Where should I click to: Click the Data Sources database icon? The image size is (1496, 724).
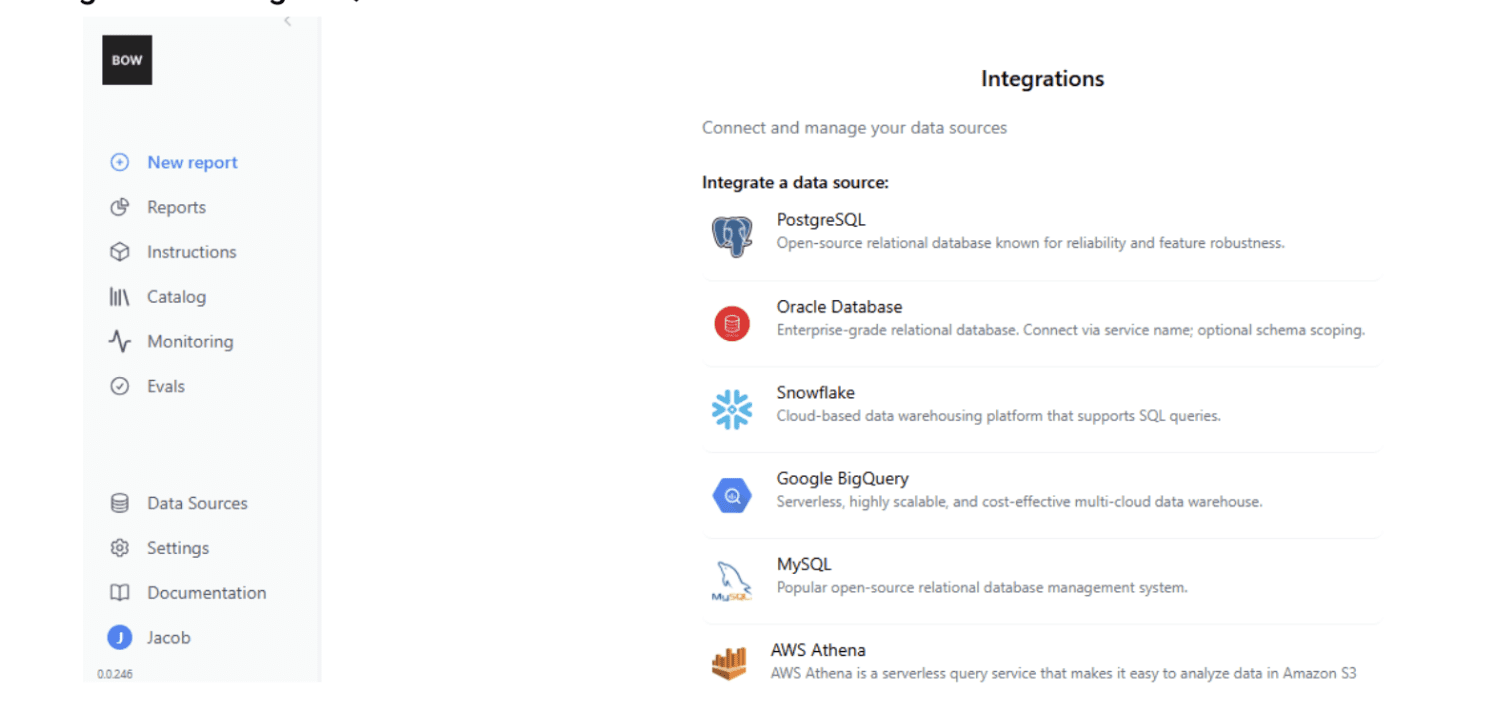click(120, 503)
